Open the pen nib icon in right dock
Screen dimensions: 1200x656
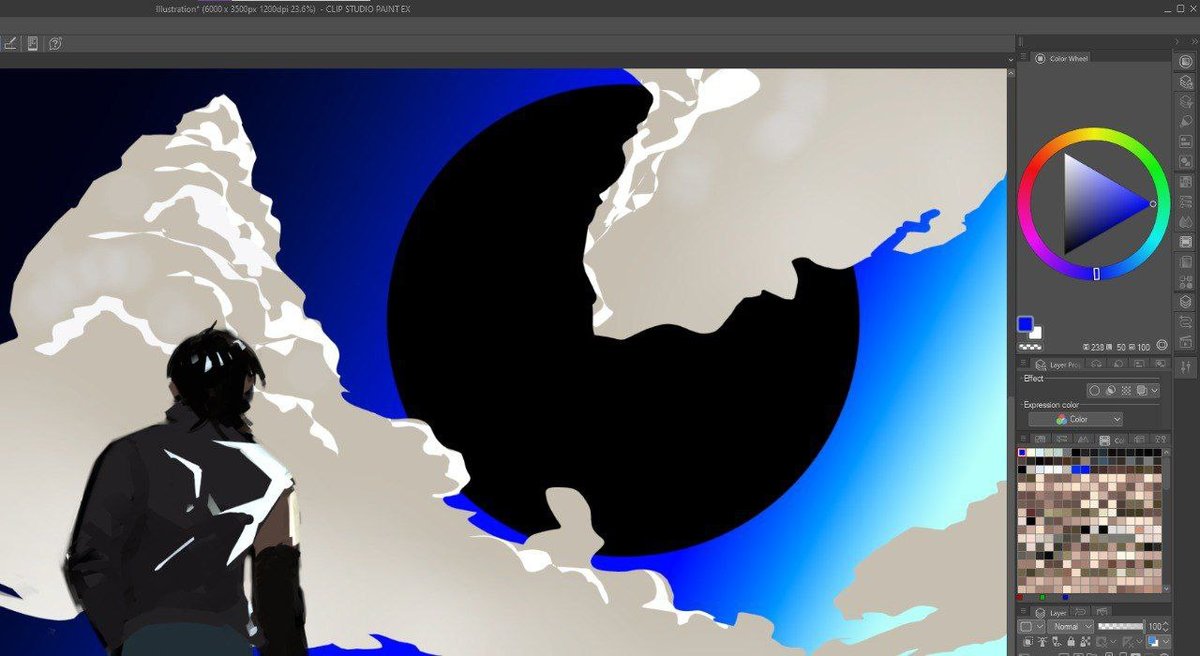pyautogui.click(x=1186, y=122)
